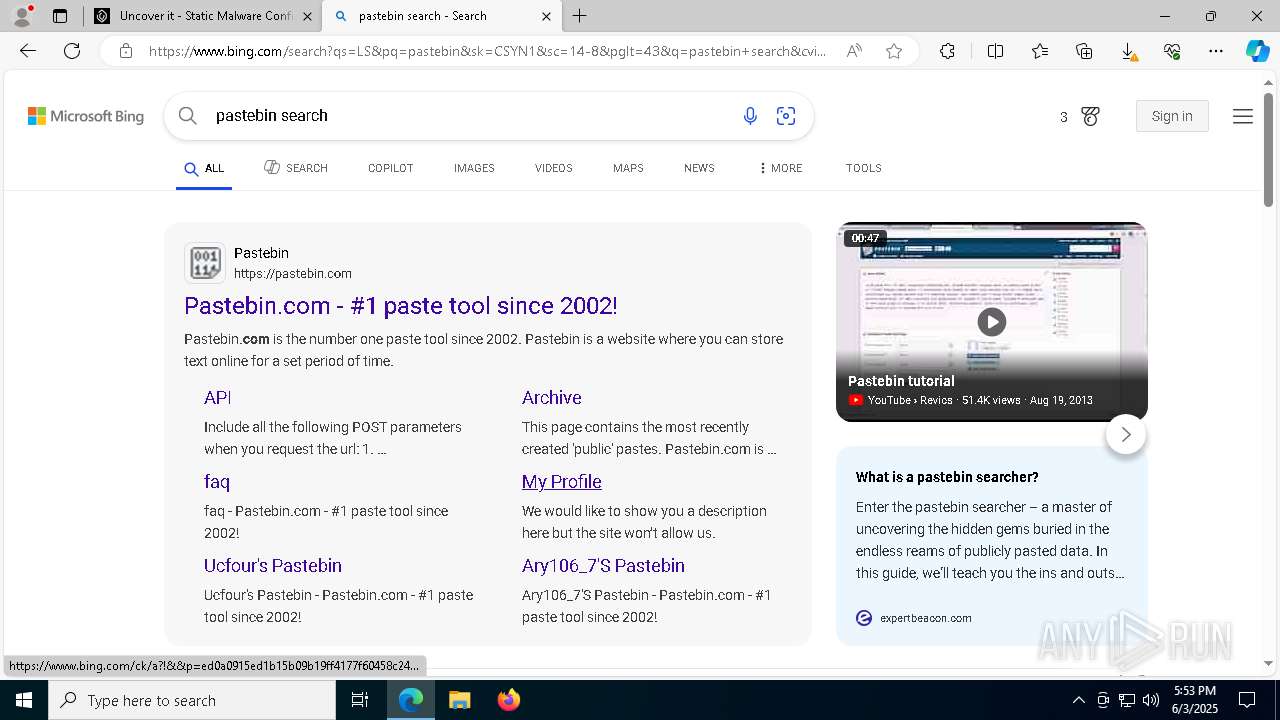1280x720 pixels.
Task: Open the API sublink
Action: point(218,398)
